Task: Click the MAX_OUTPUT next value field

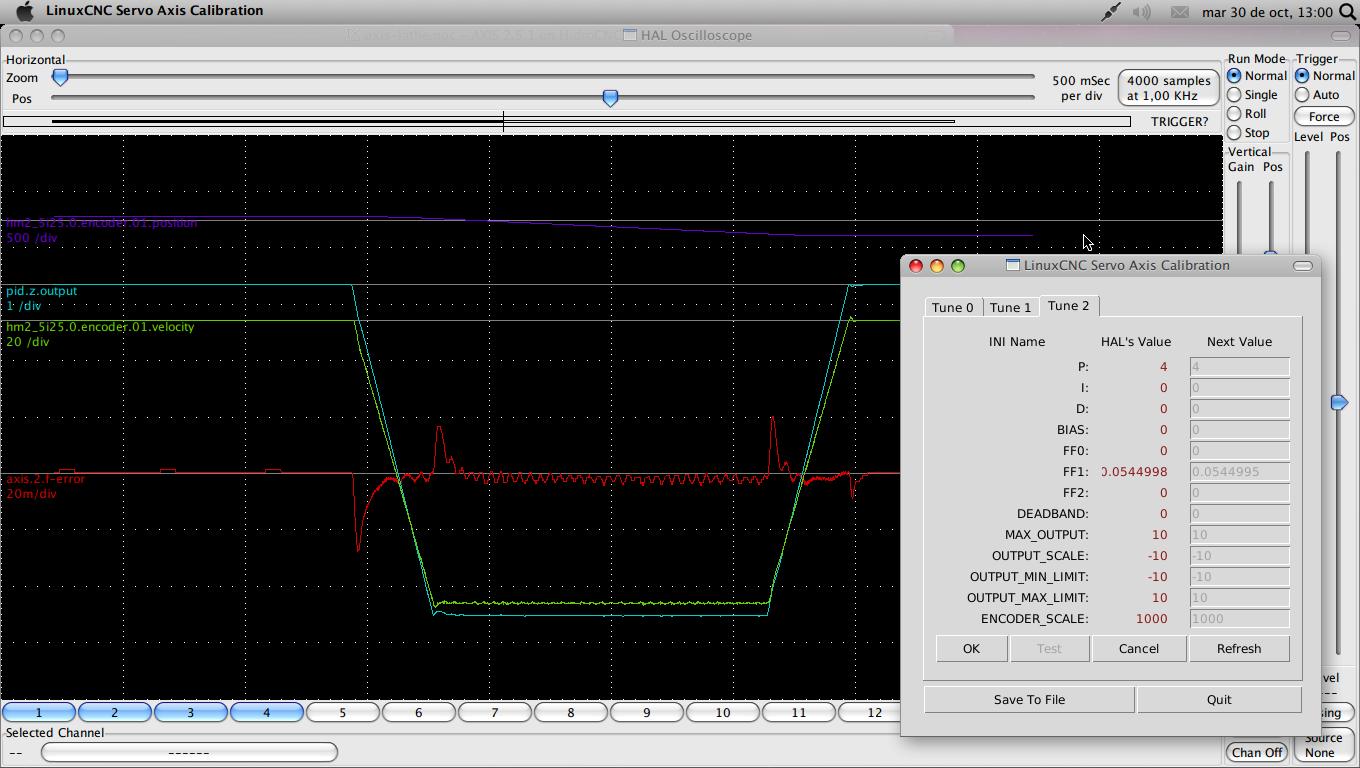Action: [x=1239, y=535]
